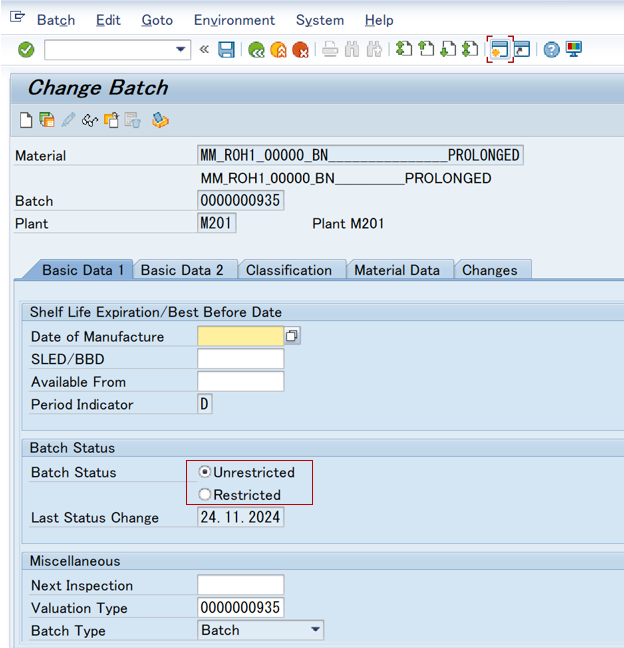Go to First Page icon
The image size is (624, 648).
click(404, 50)
